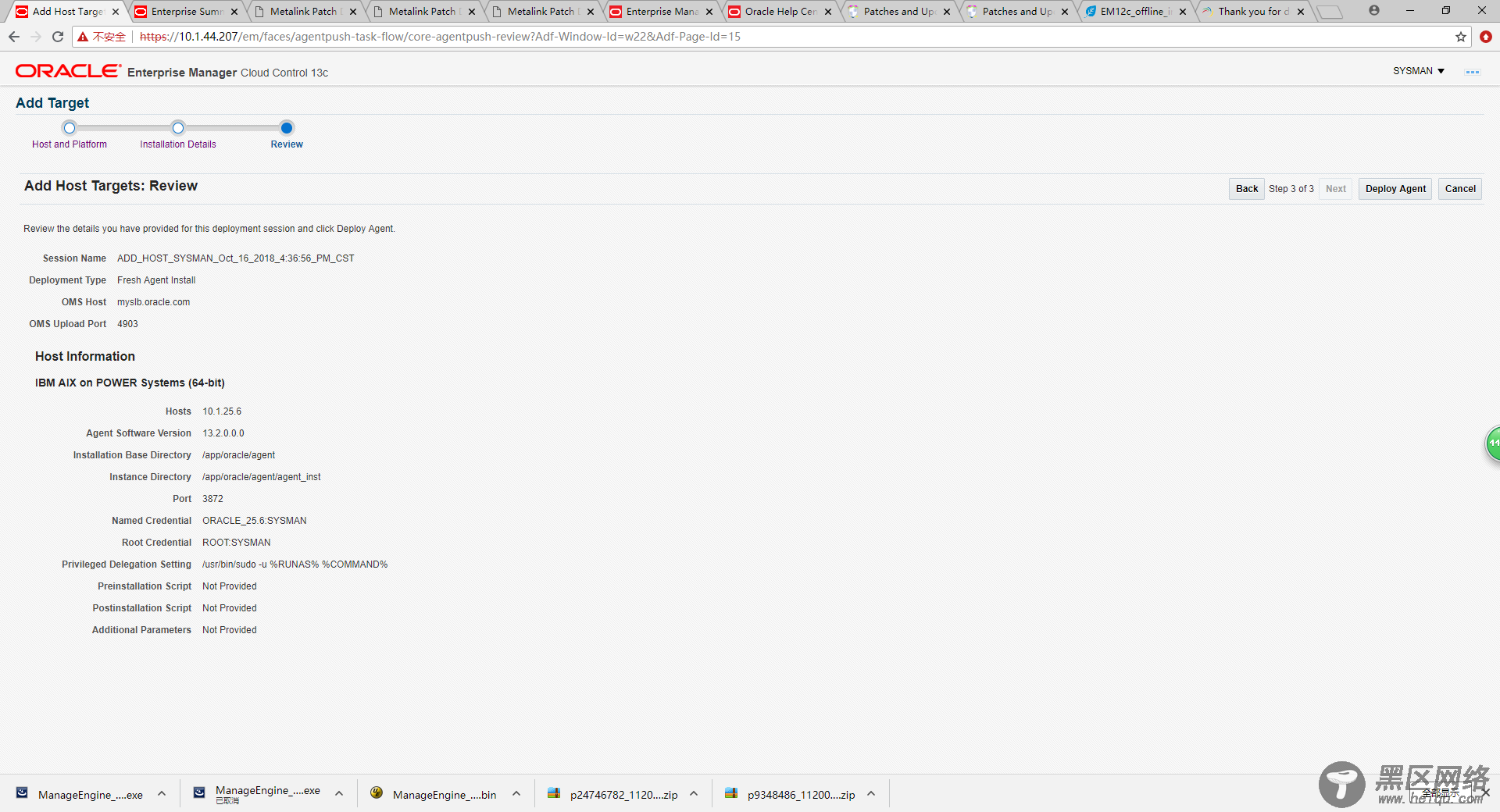This screenshot has width=1500, height=812.
Task: Bookmark this page with the star icon
Action: tap(1461, 37)
